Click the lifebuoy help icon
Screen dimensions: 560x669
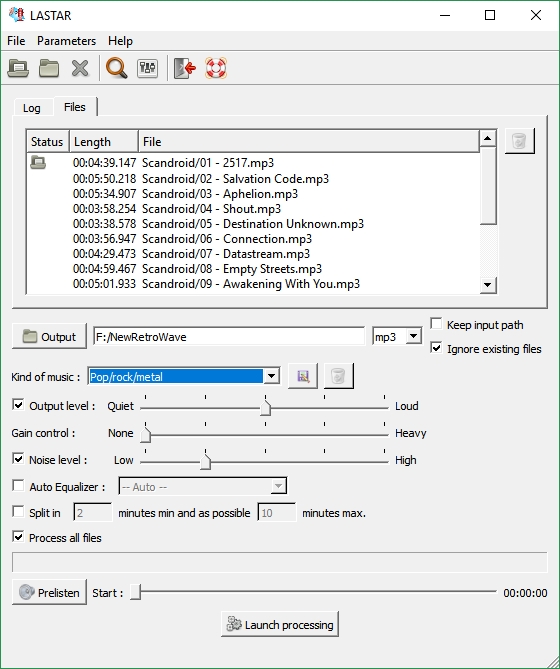[216, 68]
